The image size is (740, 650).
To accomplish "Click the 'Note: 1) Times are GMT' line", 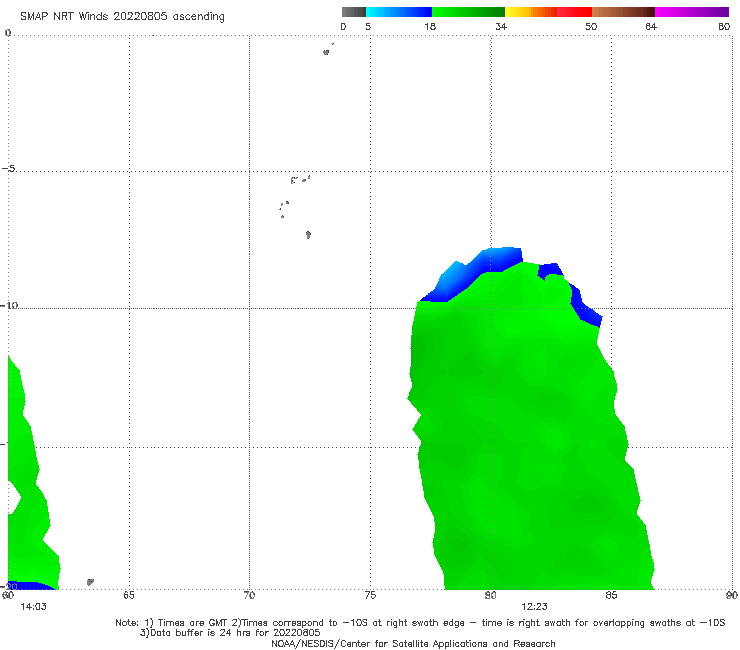I will 420,623.
